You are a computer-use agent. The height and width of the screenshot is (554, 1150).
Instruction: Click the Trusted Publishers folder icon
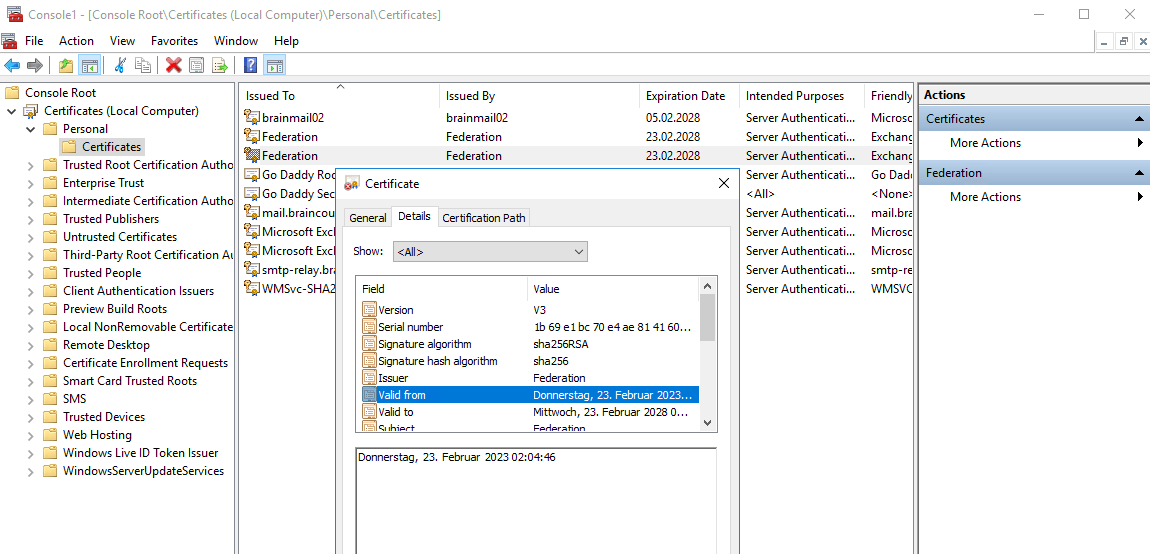[50, 219]
